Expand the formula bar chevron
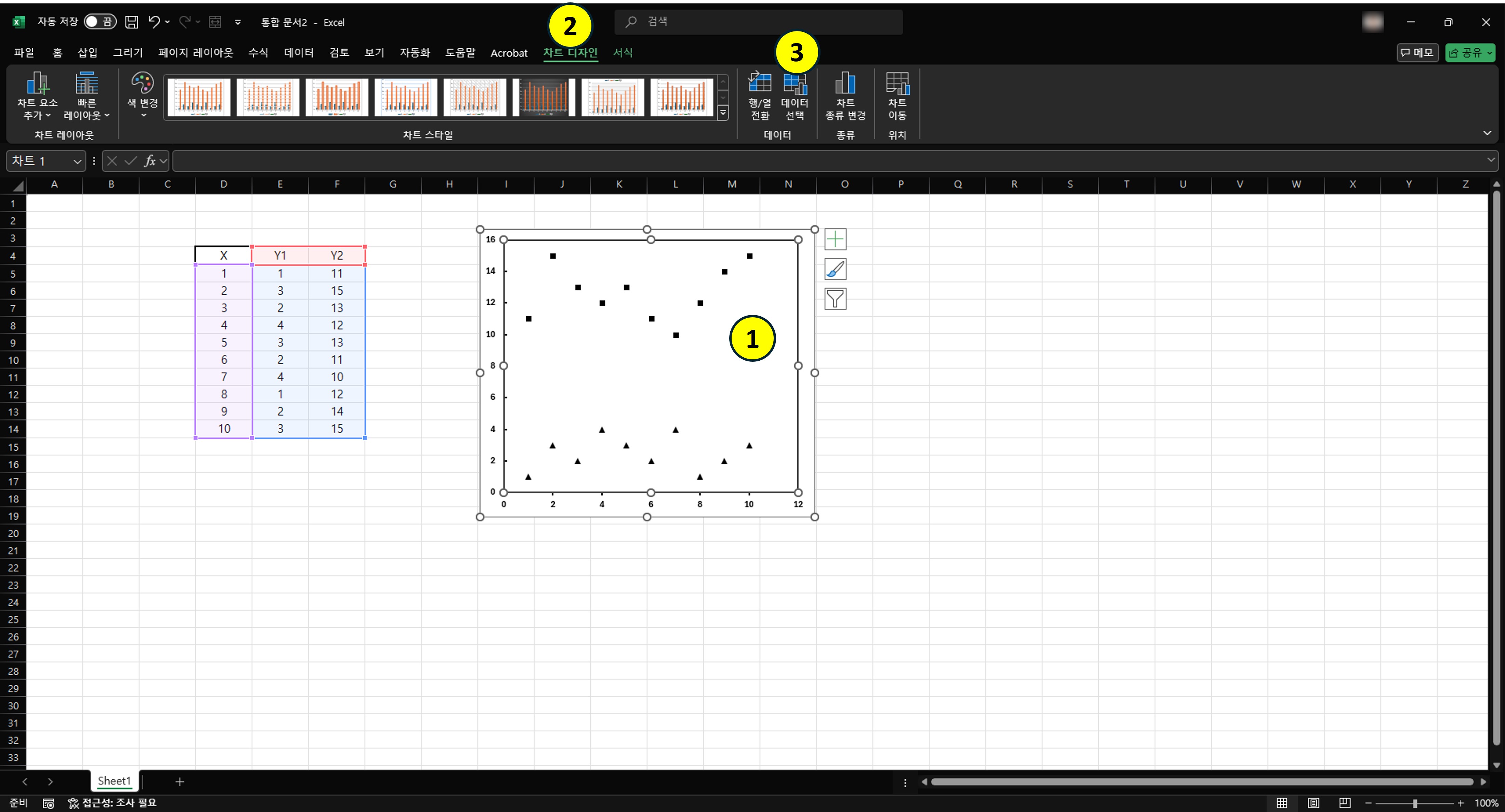 click(x=1490, y=159)
